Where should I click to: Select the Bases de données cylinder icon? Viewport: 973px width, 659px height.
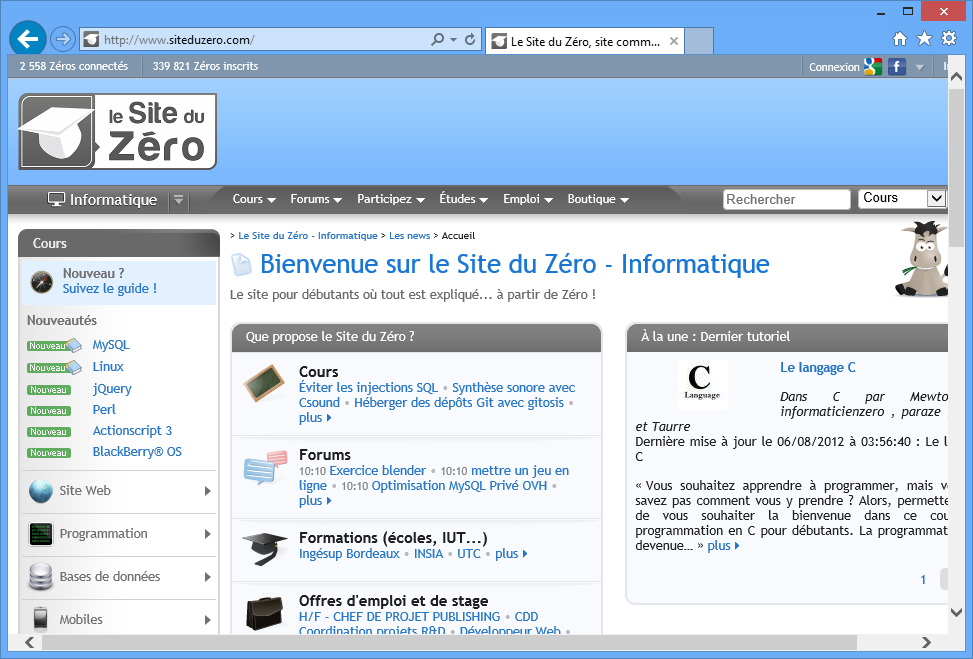(x=40, y=577)
